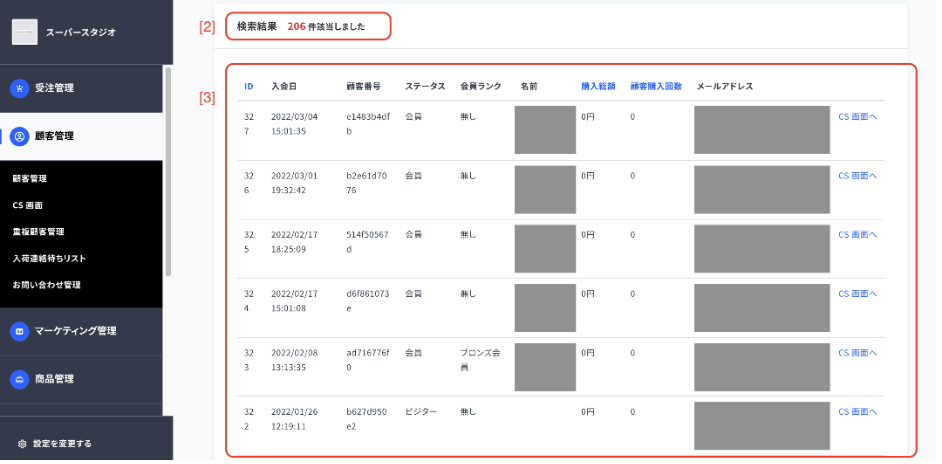
Task: Click the 顧客管理 person icon
Action: click(19, 136)
